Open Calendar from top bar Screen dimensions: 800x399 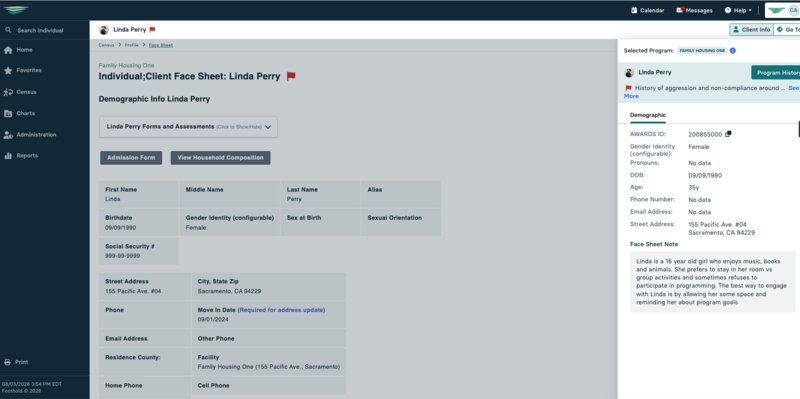point(647,10)
